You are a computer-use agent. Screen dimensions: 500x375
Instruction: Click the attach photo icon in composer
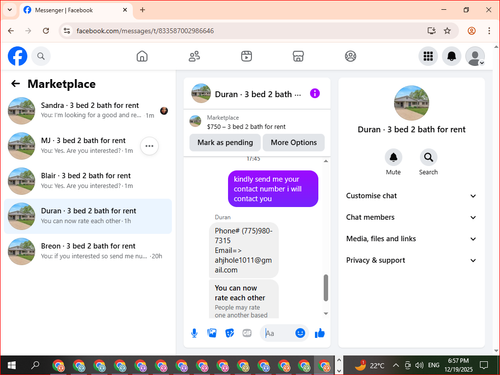pyautogui.click(x=212, y=333)
